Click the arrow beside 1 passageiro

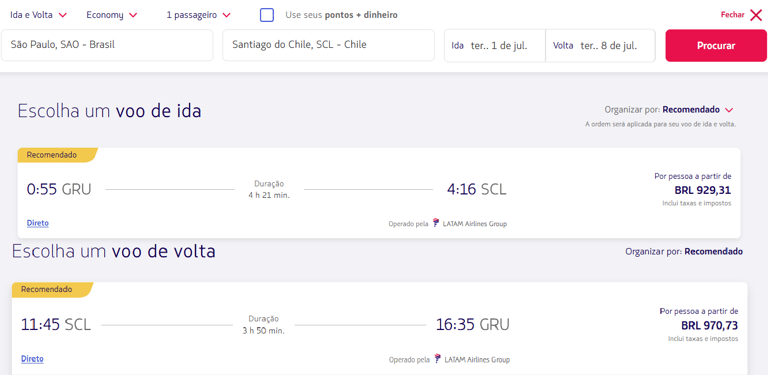(x=226, y=15)
